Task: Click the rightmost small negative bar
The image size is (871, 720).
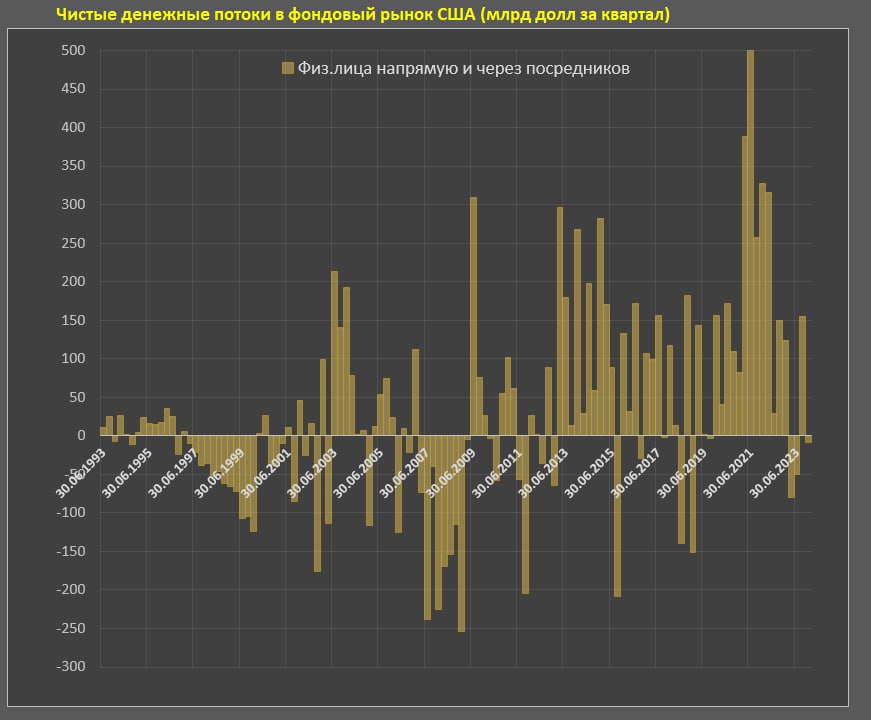Action: pos(808,439)
